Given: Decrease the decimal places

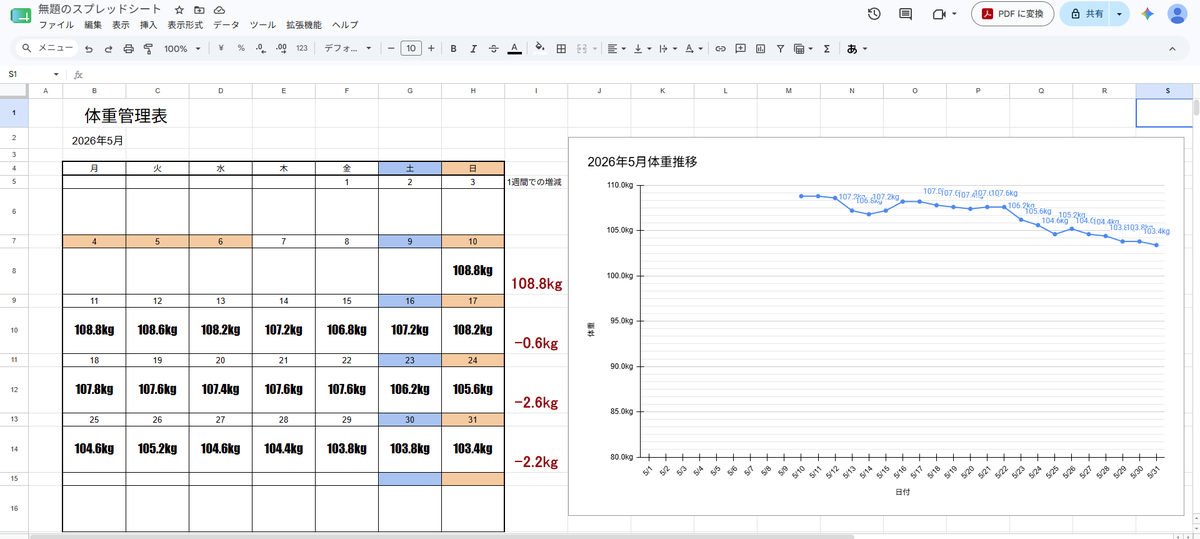Looking at the screenshot, I should click(260, 48).
